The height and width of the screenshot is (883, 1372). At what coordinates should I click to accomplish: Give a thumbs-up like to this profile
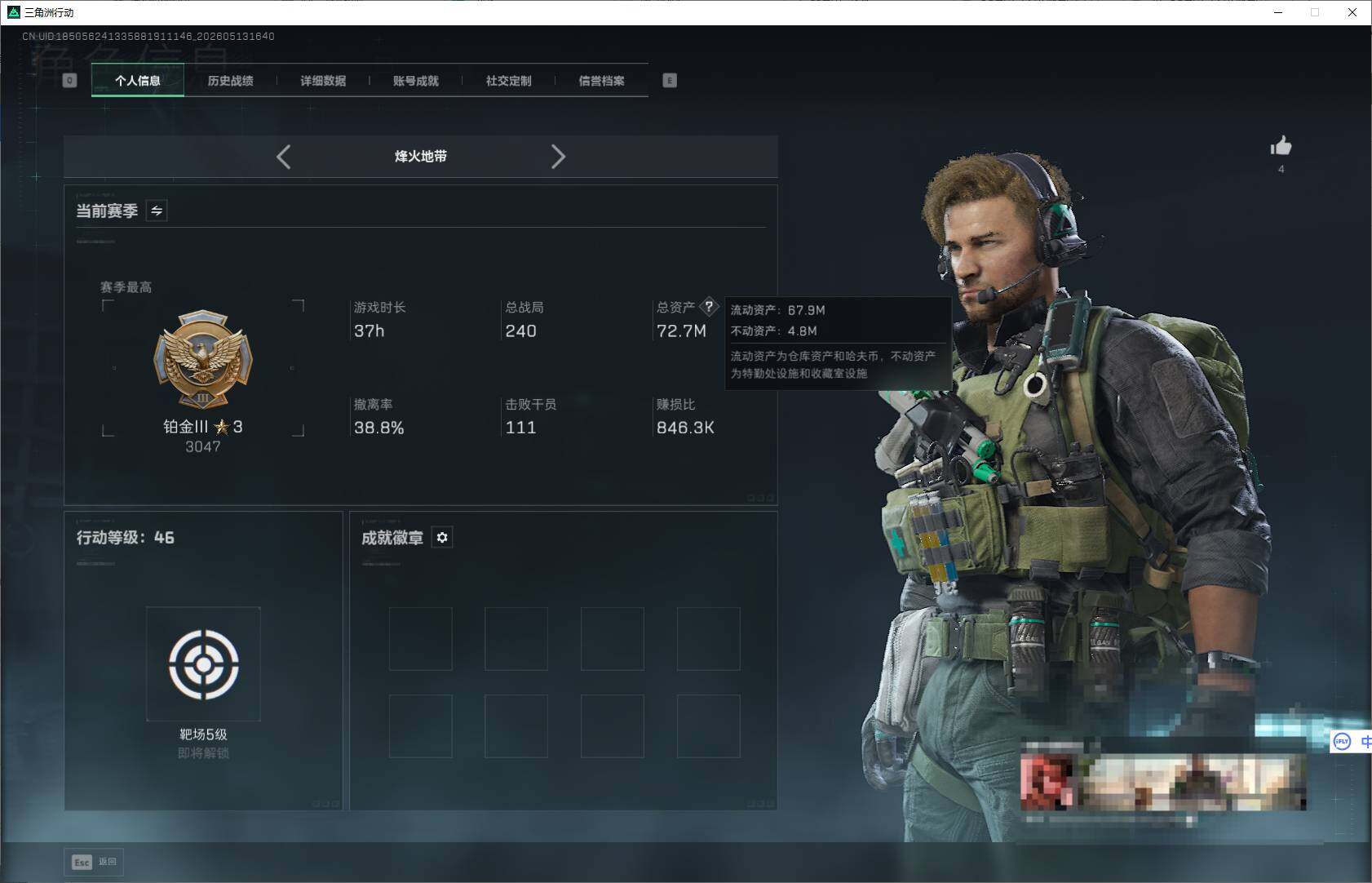(x=1281, y=146)
